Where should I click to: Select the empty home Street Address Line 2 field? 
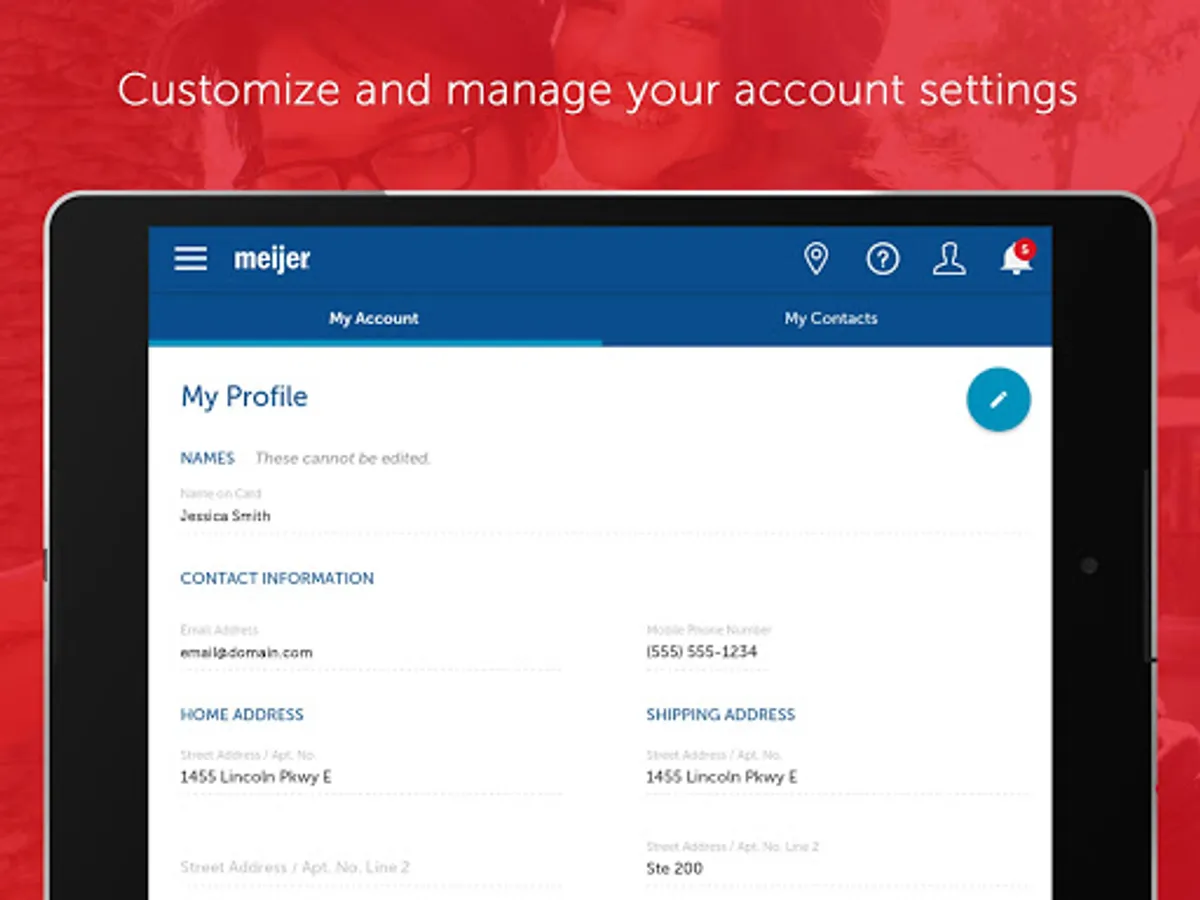click(371, 867)
